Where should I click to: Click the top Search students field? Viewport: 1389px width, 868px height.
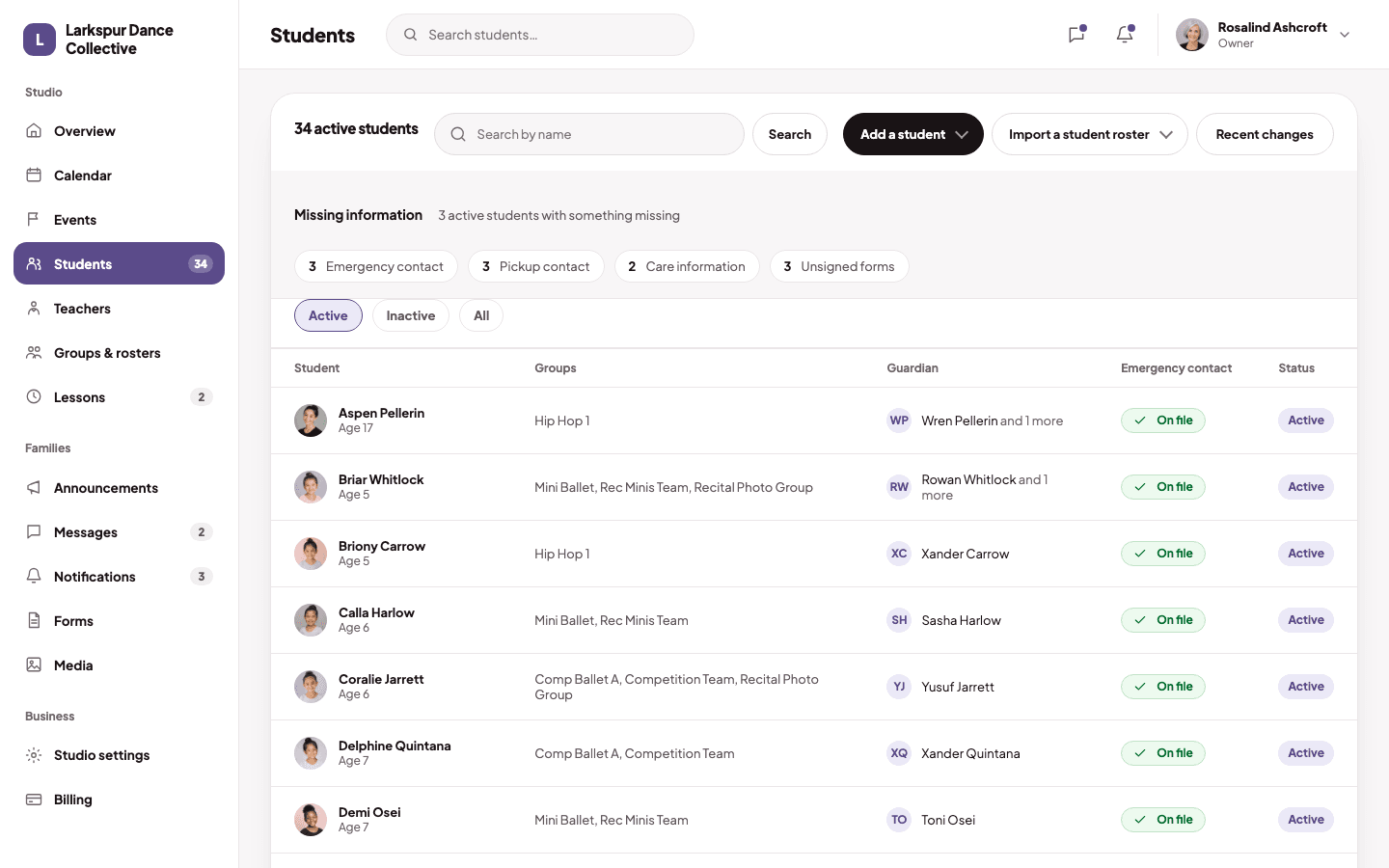coord(540,35)
